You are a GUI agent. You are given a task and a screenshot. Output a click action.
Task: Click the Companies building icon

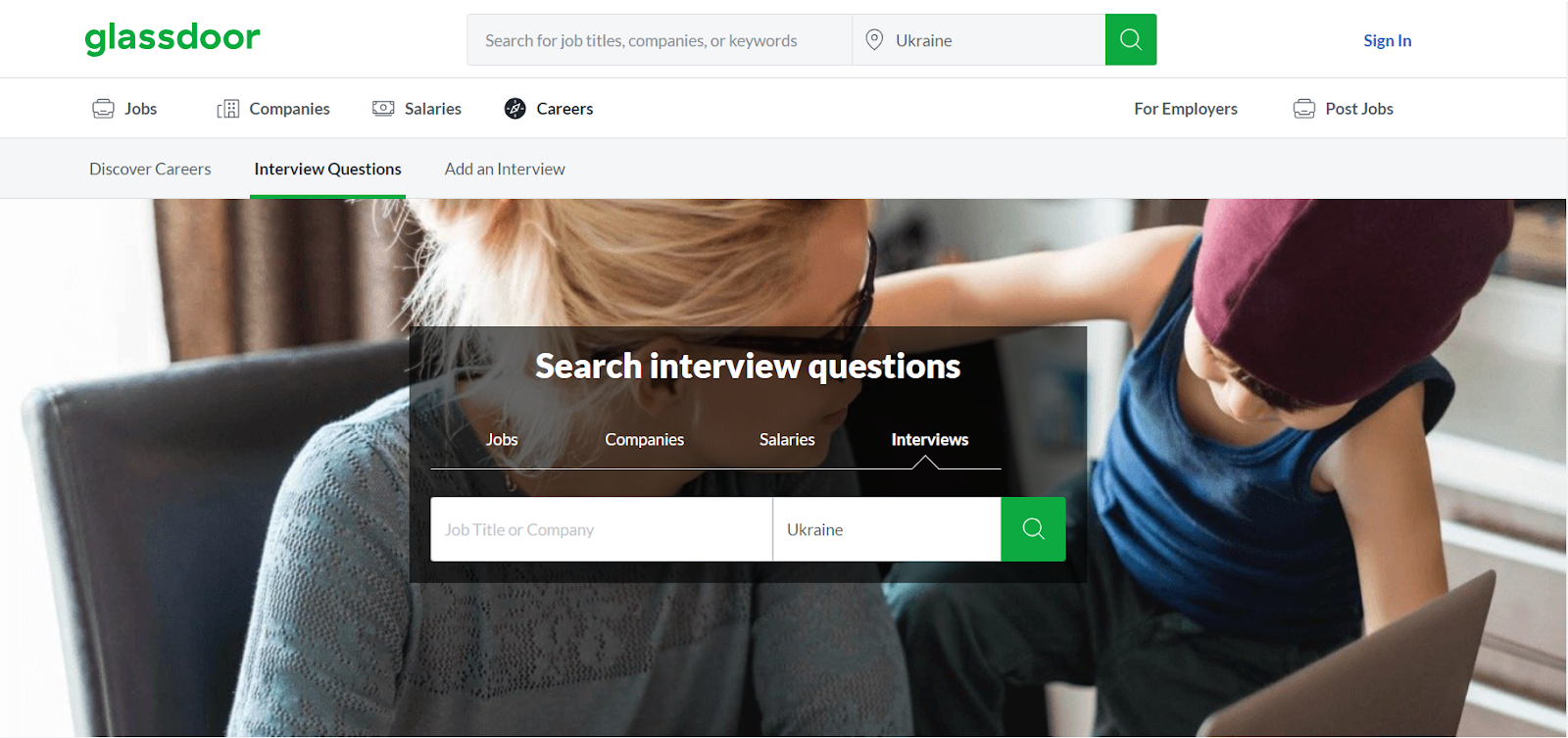point(228,109)
